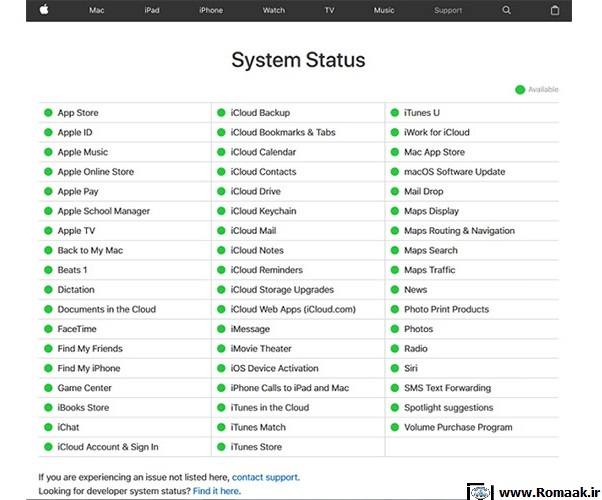Screen dimensions: 602x500
Task: Select the iCloud Contacts entry
Action: [263, 172]
